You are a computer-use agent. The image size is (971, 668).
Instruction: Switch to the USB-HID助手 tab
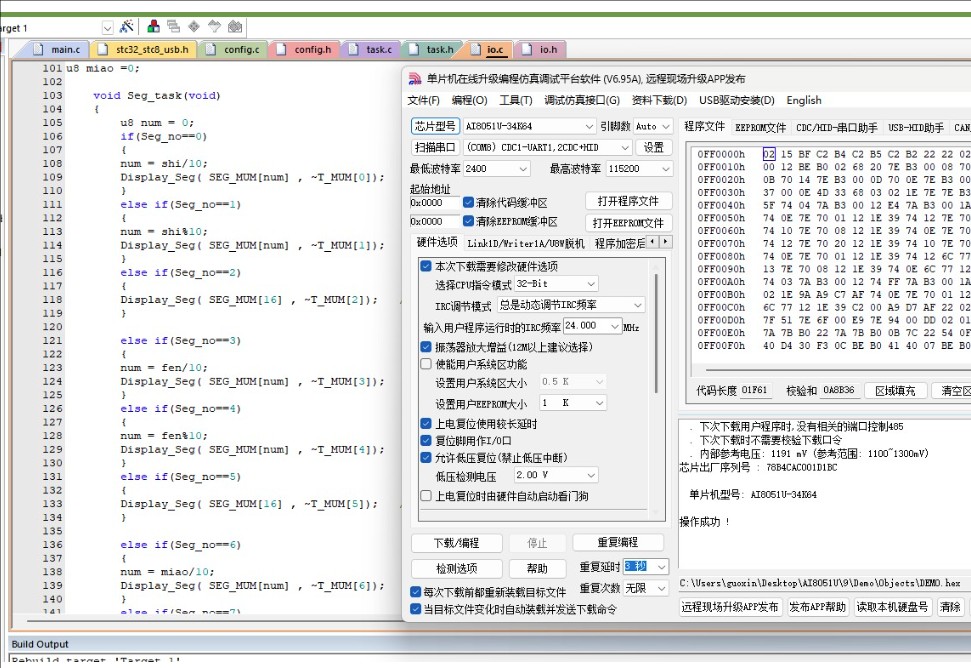pyautogui.click(x=916, y=128)
